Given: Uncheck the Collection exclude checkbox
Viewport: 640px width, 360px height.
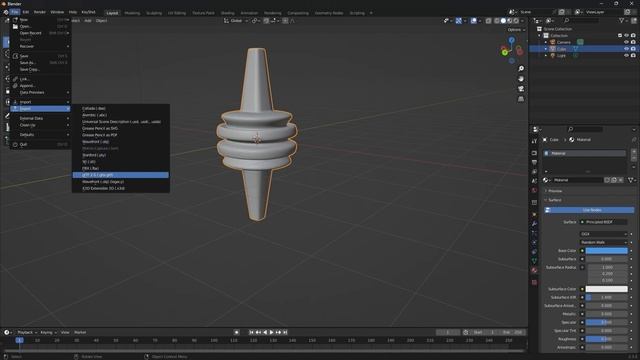Looking at the screenshot, I should [x=620, y=36].
